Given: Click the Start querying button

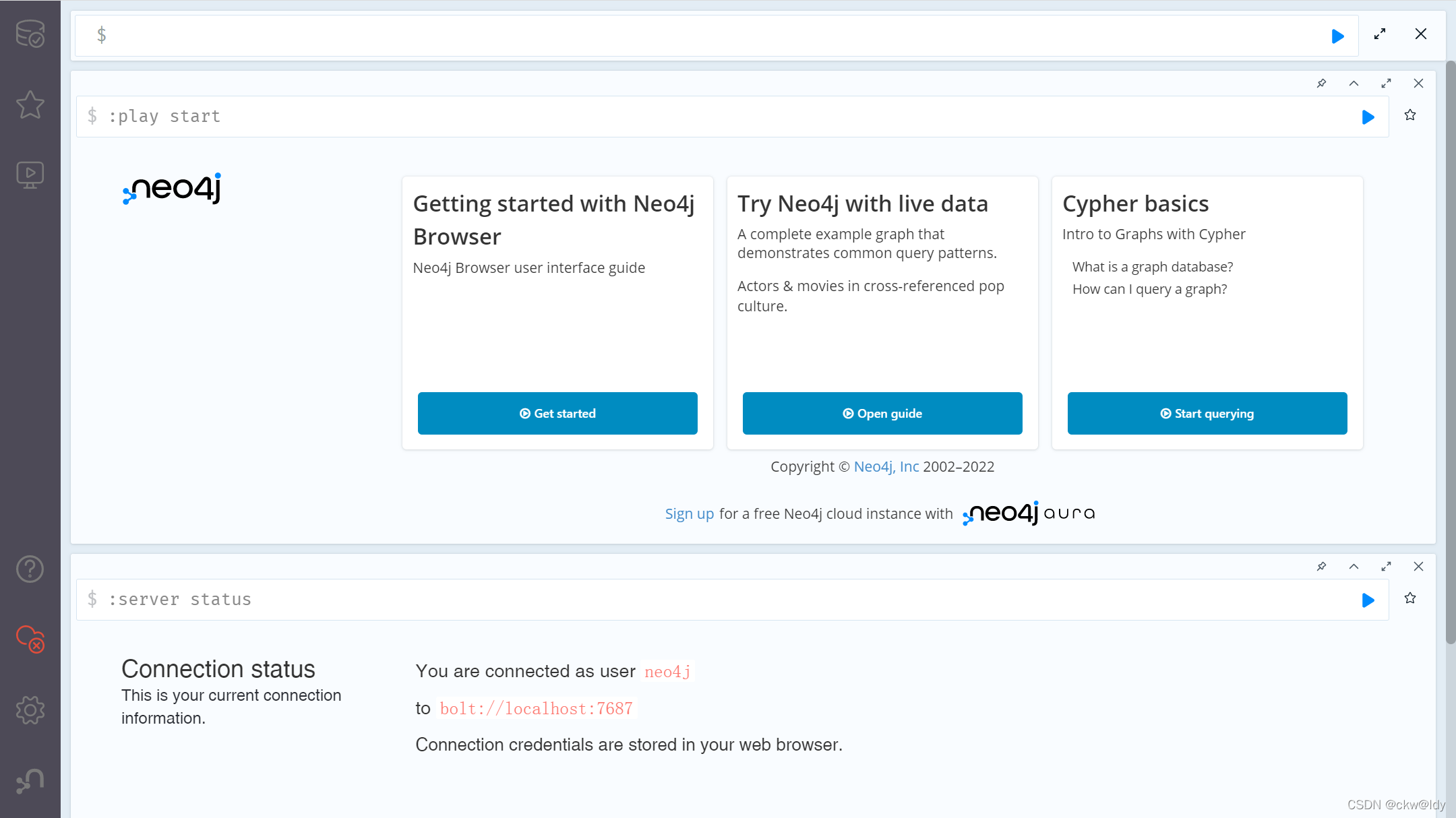Looking at the screenshot, I should 1207,413.
